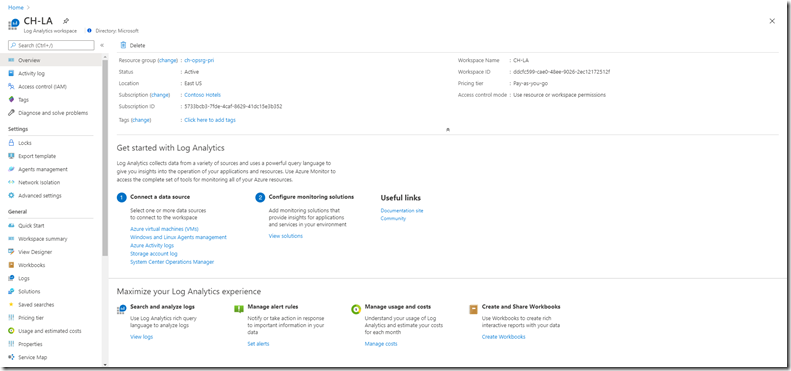Image resolution: width=791 pixels, height=371 pixels.
Task: Open Azure Activity logs link
Action: (x=152, y=245)
